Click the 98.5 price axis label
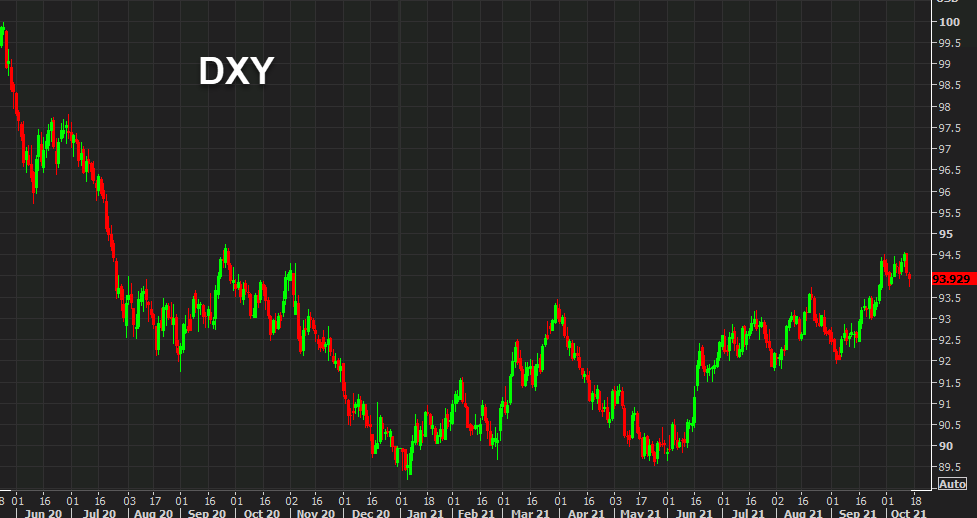The image size is (977, 518). click(x=951, y=85)
